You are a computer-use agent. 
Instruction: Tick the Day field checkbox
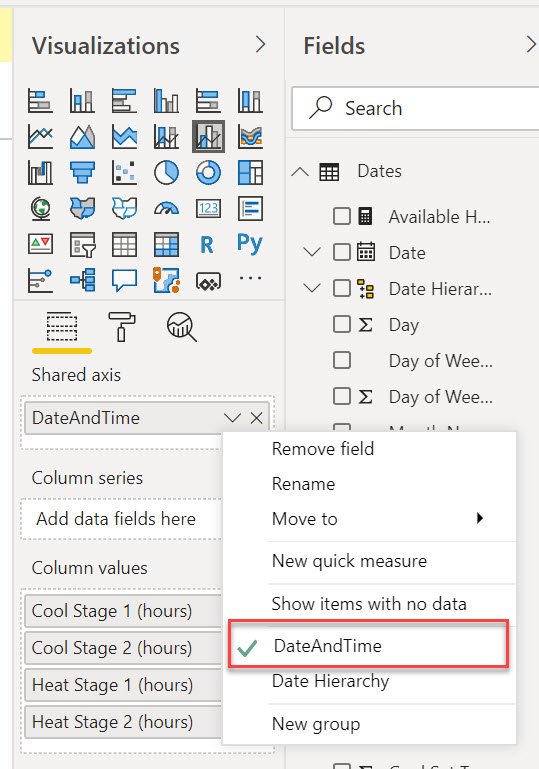coord(342,324)
